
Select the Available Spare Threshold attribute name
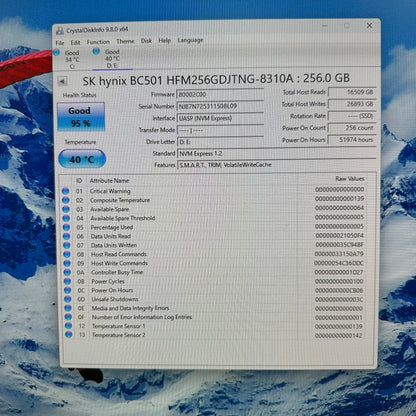pos(123,218)
